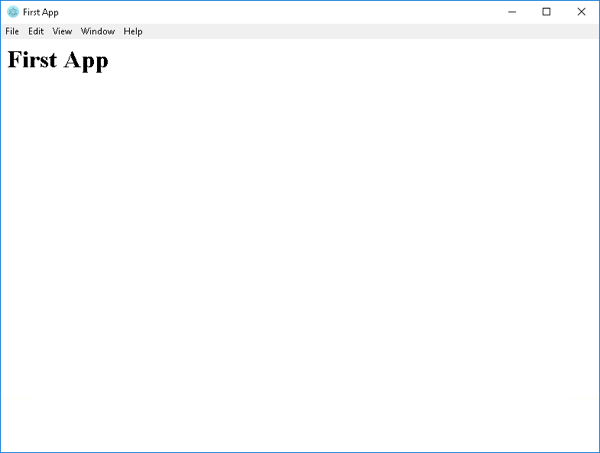Open the File menu
The image size is (600, 453).
tap(12, 31)
